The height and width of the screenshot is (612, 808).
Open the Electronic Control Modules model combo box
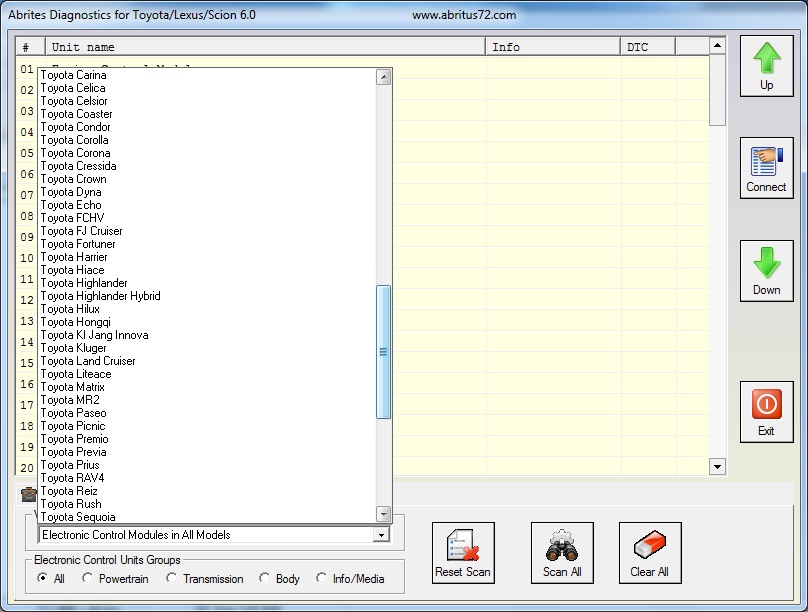pos(214,535)
